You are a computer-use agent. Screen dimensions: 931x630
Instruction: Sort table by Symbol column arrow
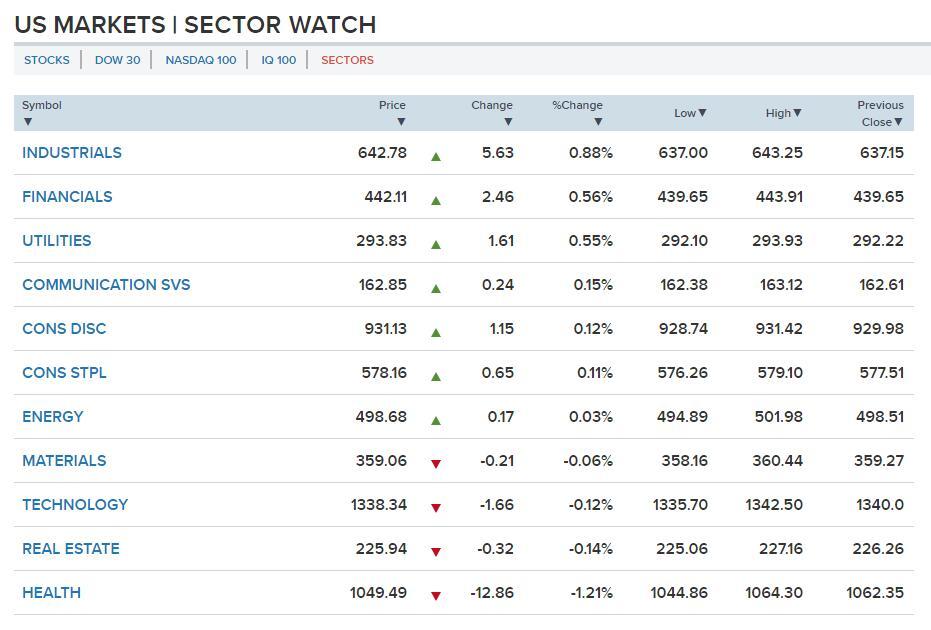[x=28, y=122]
